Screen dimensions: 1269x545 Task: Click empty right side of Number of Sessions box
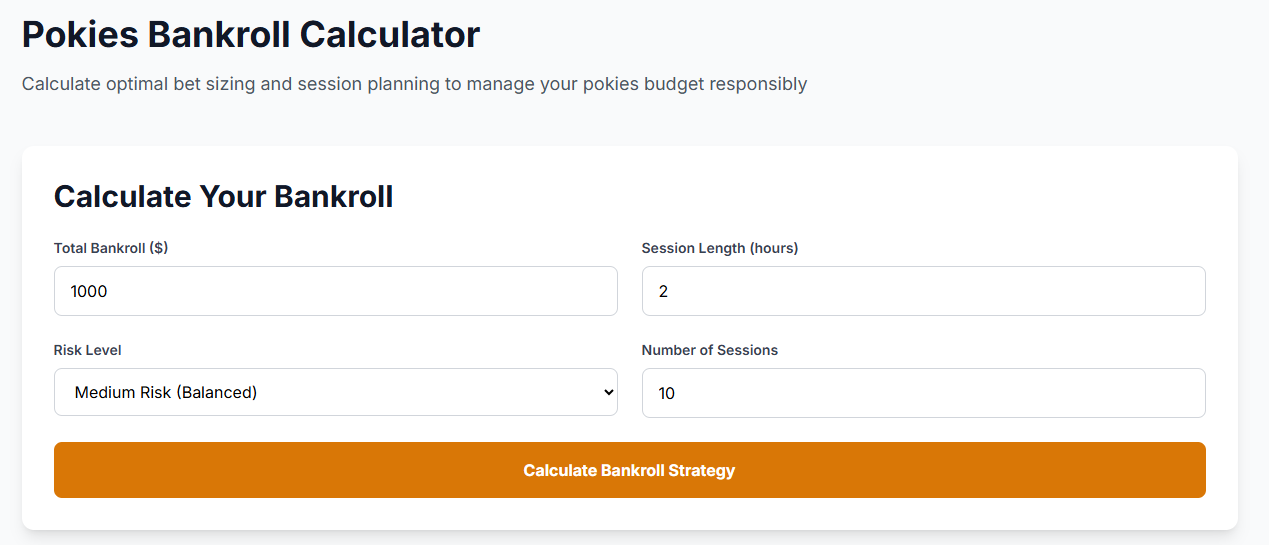(x=1100, y=393)
